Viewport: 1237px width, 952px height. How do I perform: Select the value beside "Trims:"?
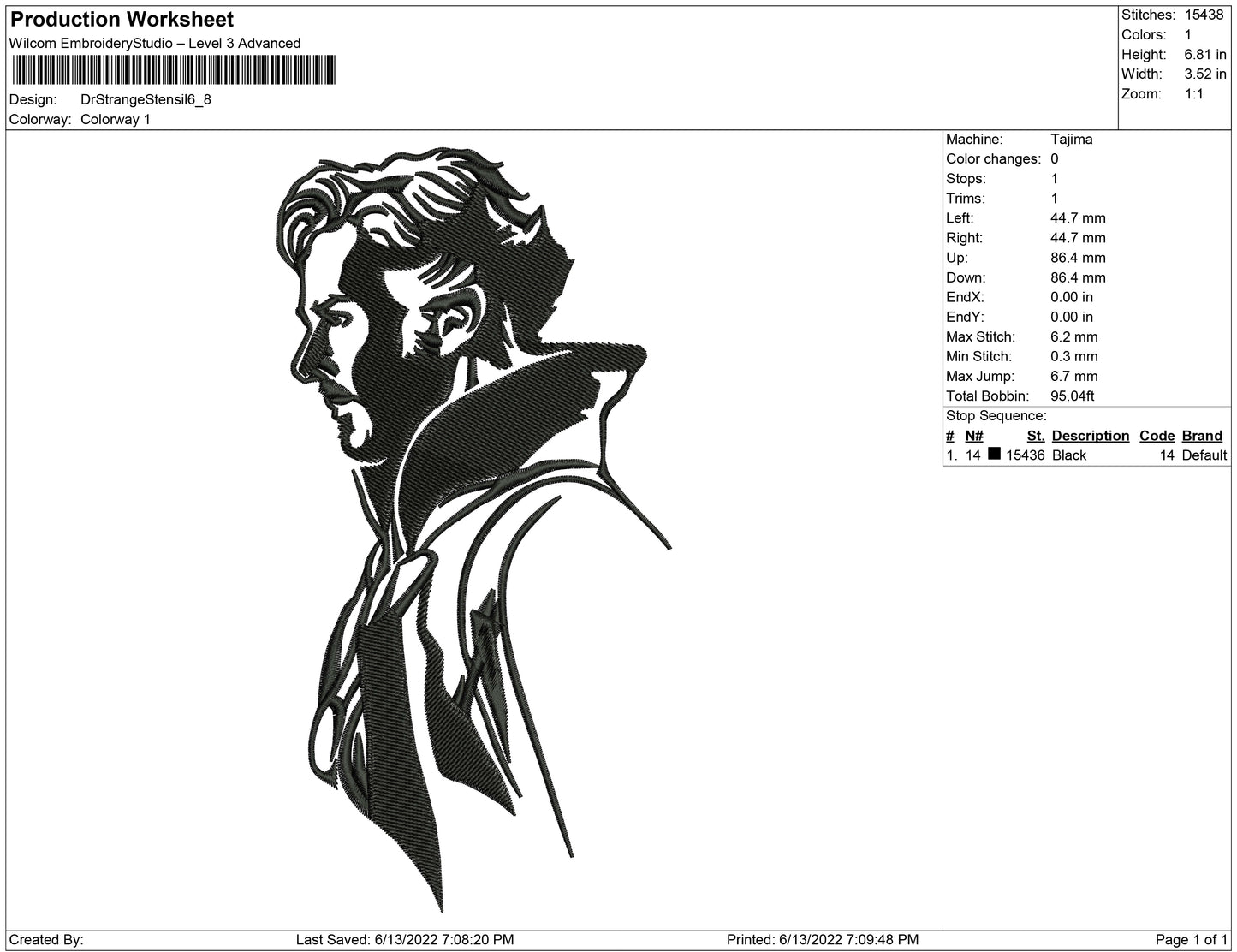point(1055,199)
